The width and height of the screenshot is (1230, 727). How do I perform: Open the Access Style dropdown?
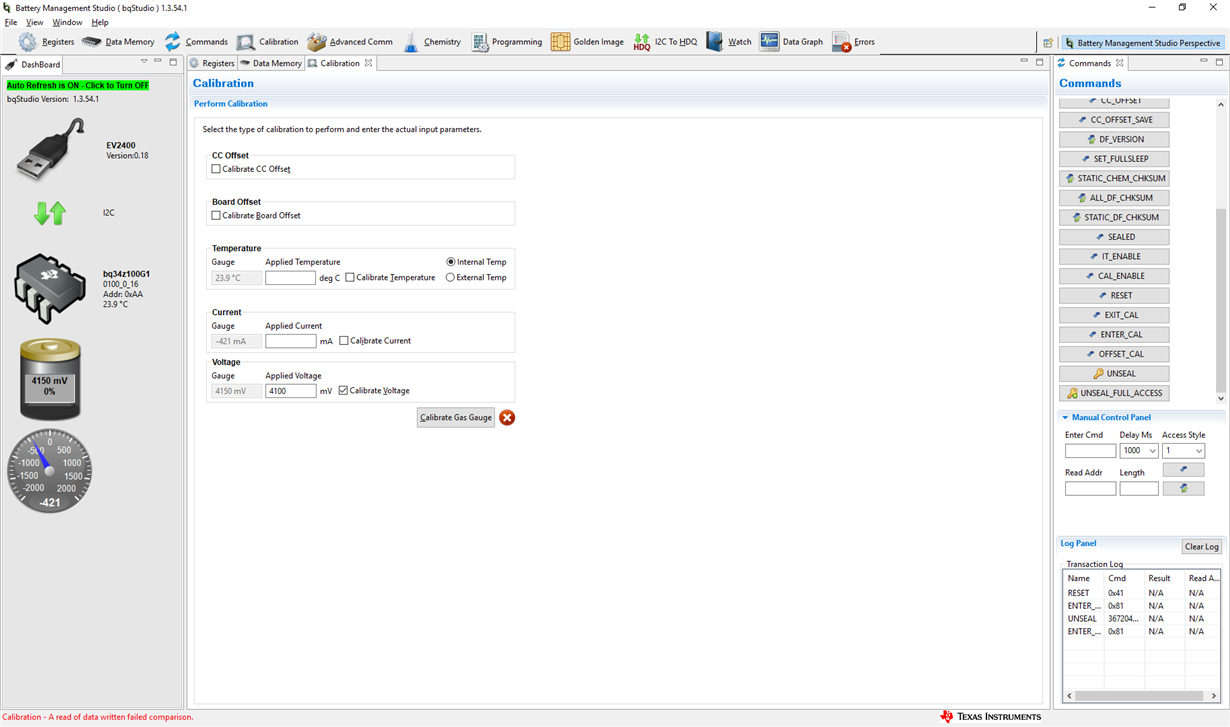click(1199, 451)
